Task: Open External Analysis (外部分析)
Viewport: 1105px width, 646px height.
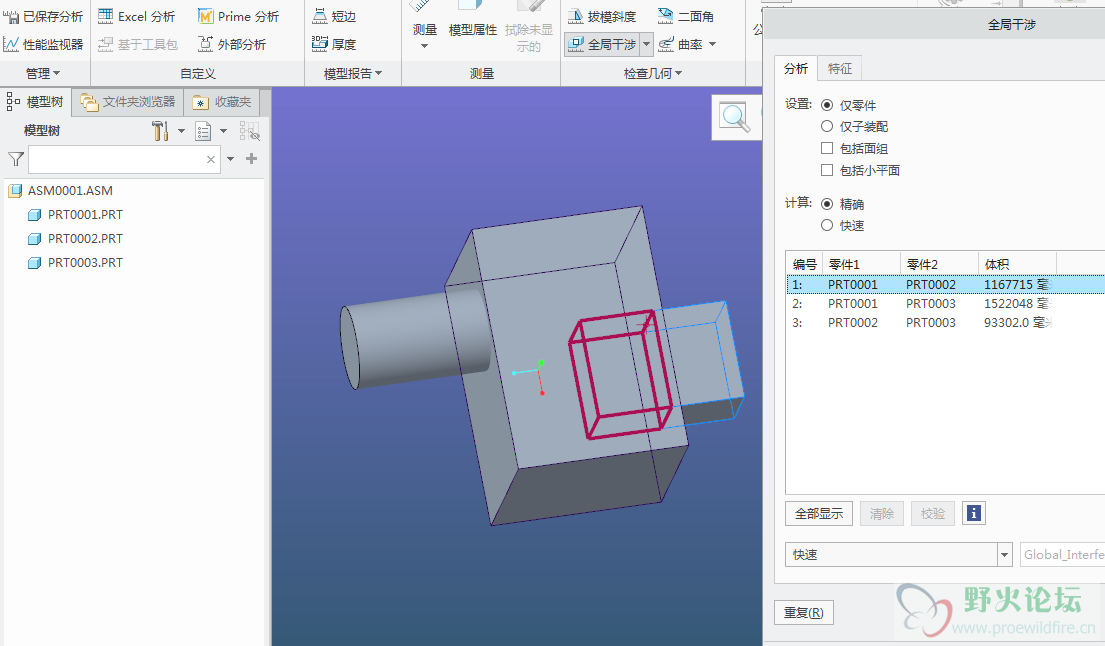Action: pos(232,44)
